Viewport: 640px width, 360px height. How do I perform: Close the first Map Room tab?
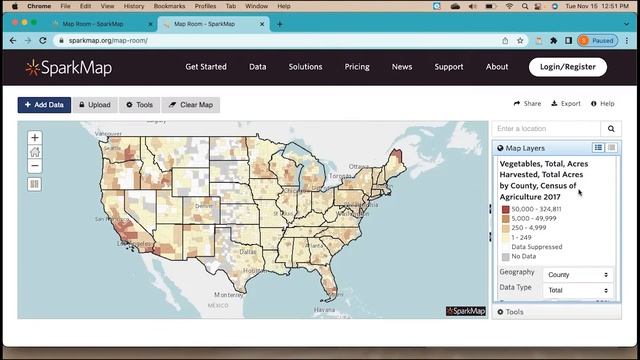(150, 24)
